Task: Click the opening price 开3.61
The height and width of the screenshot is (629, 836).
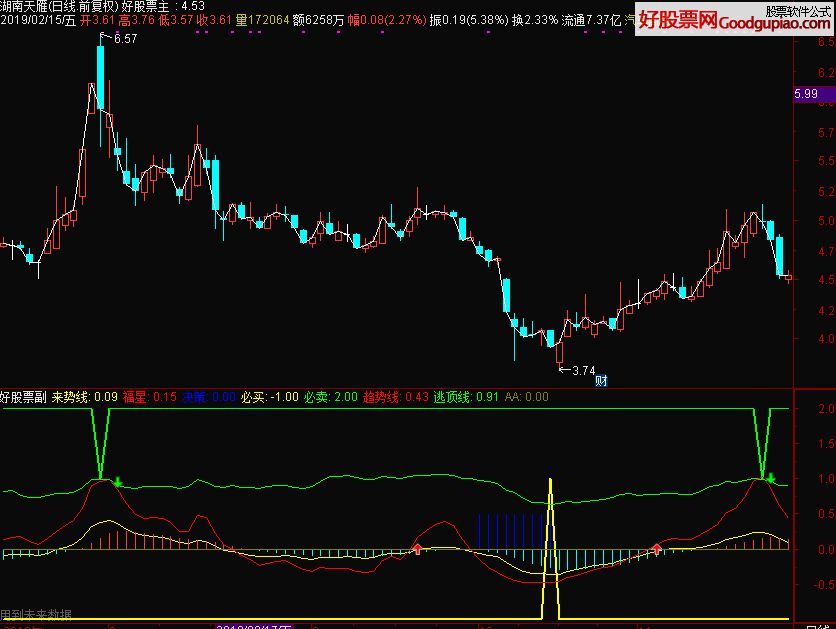Action: 97,21
